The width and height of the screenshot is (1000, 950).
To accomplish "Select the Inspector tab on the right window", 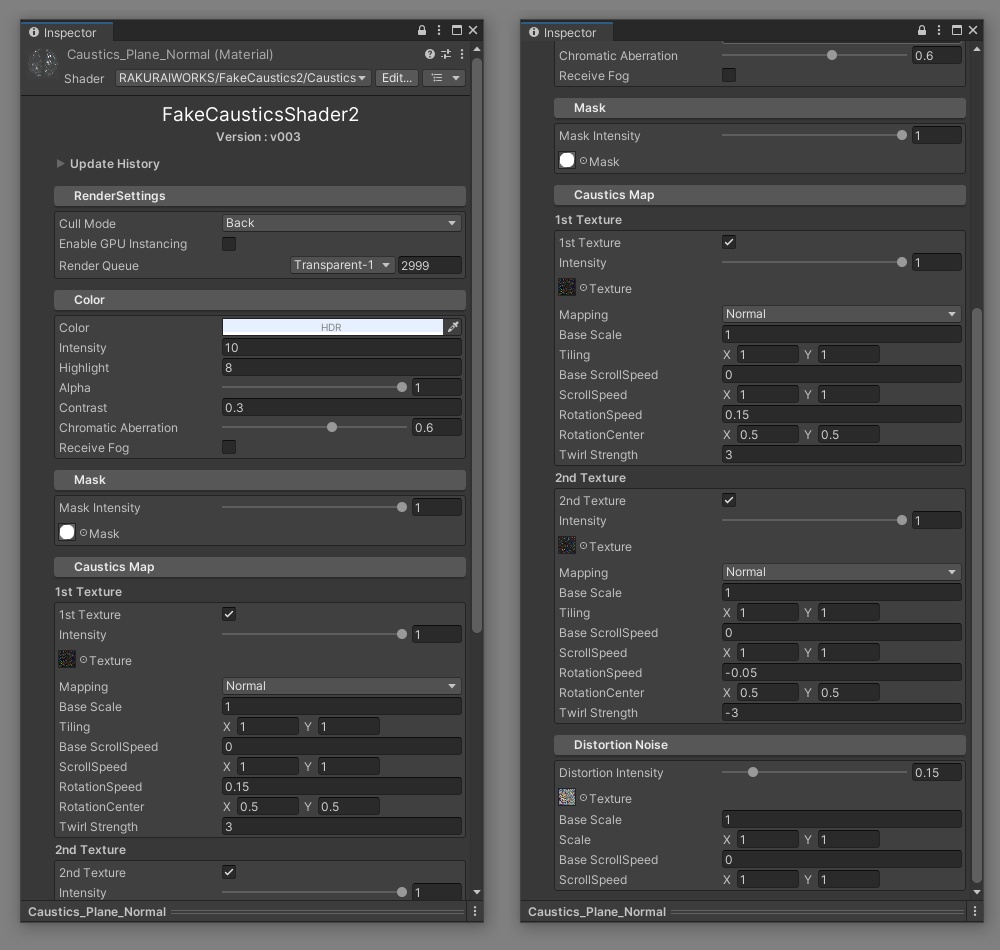I will (567, 32).
